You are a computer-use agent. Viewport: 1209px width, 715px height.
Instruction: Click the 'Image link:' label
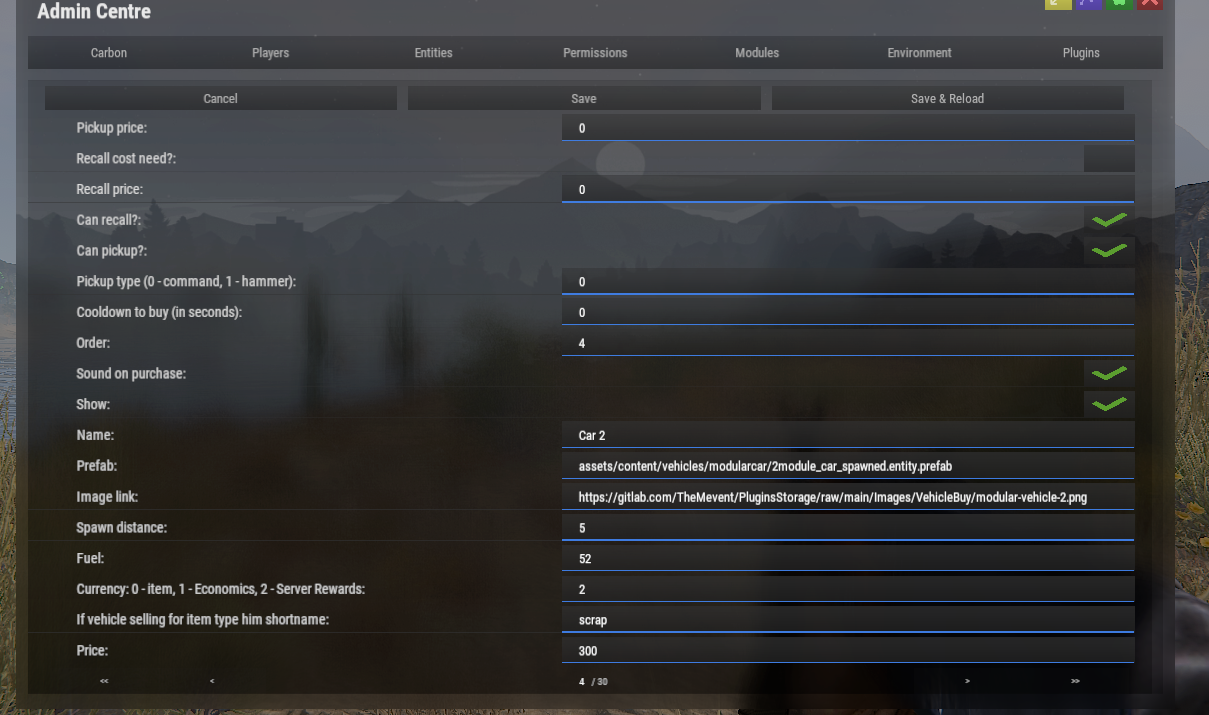pyautogui.click(x=107, y=497)
